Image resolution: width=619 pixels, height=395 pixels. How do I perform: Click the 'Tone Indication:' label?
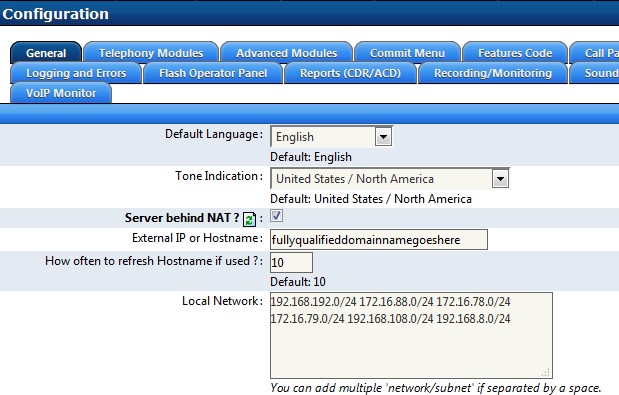[x=219, y=176]
